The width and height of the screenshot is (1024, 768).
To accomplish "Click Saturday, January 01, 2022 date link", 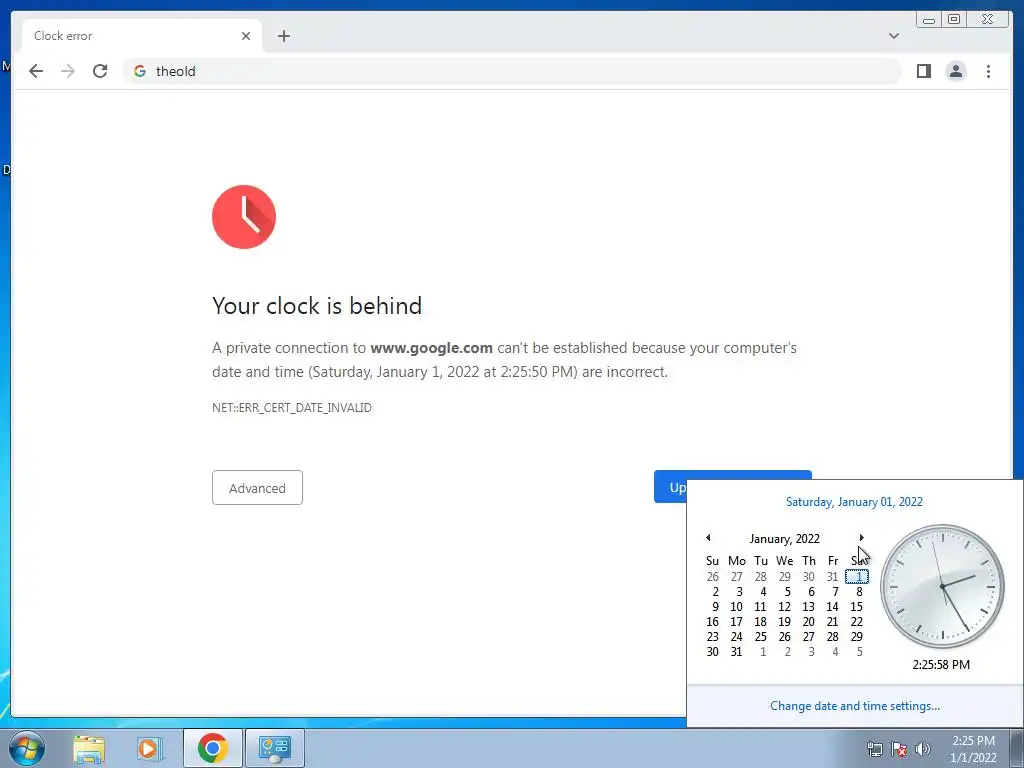I will pos(854,502).
